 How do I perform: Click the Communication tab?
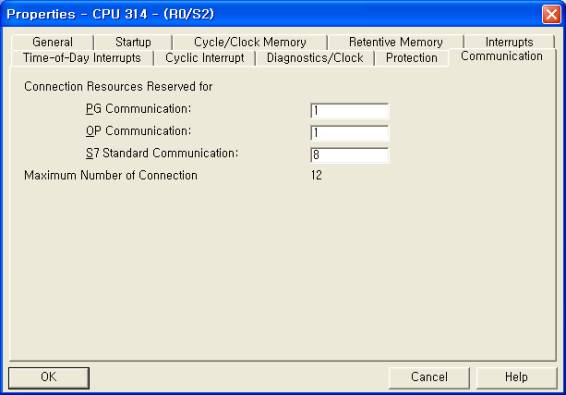click(x=502, y=56)
